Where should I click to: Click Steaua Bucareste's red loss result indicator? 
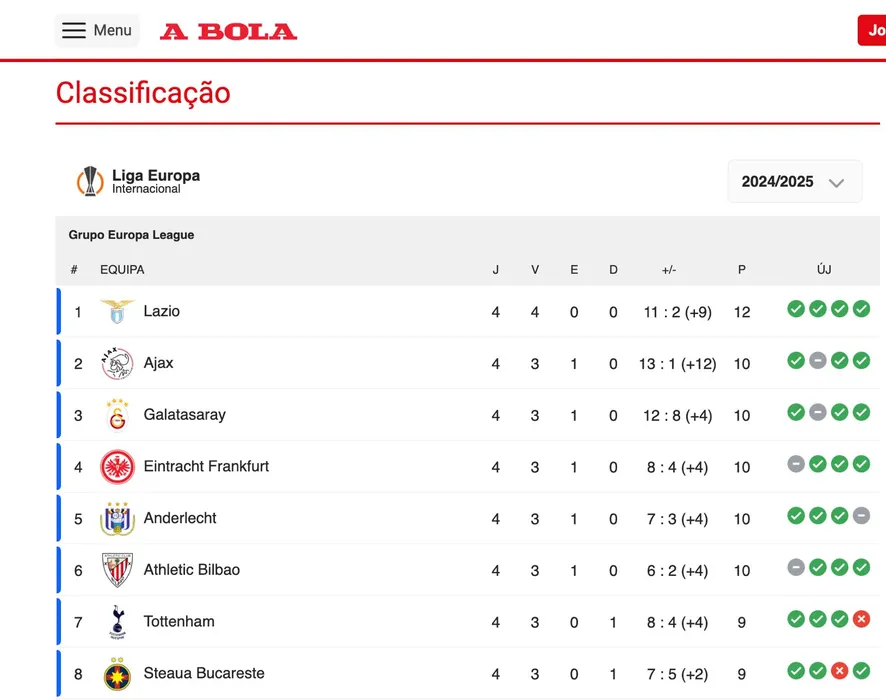tap(840, 671)
